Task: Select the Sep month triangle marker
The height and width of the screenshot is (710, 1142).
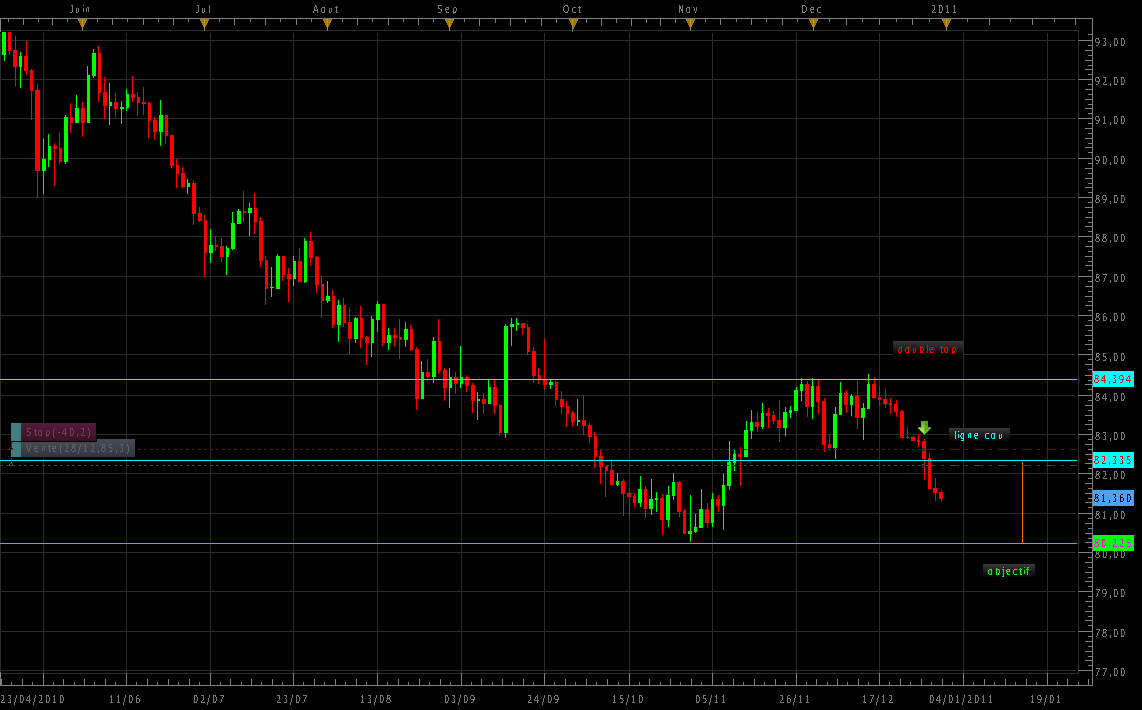Action: (x=449, y=25)
